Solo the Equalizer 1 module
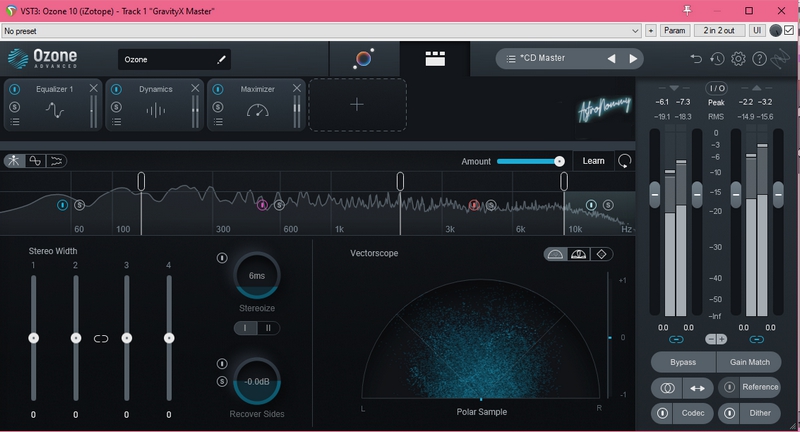 click(15, 107)
